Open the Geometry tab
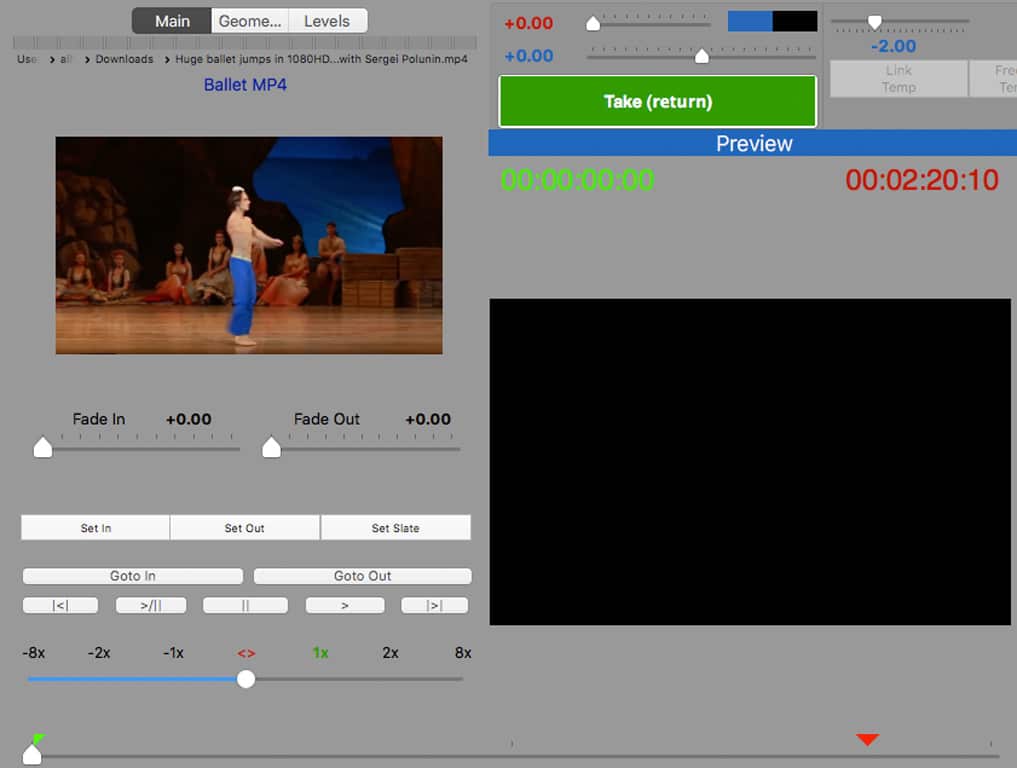This screenshot has height=768, width=1017. click(x=250, y=21)
